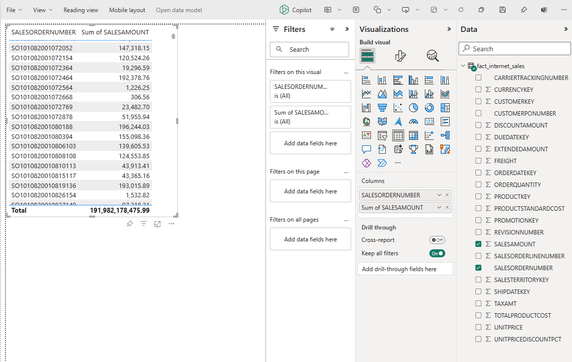This screenshot has height=362, width=572.
Task: Collapse the Data pane
Action: 565,29
